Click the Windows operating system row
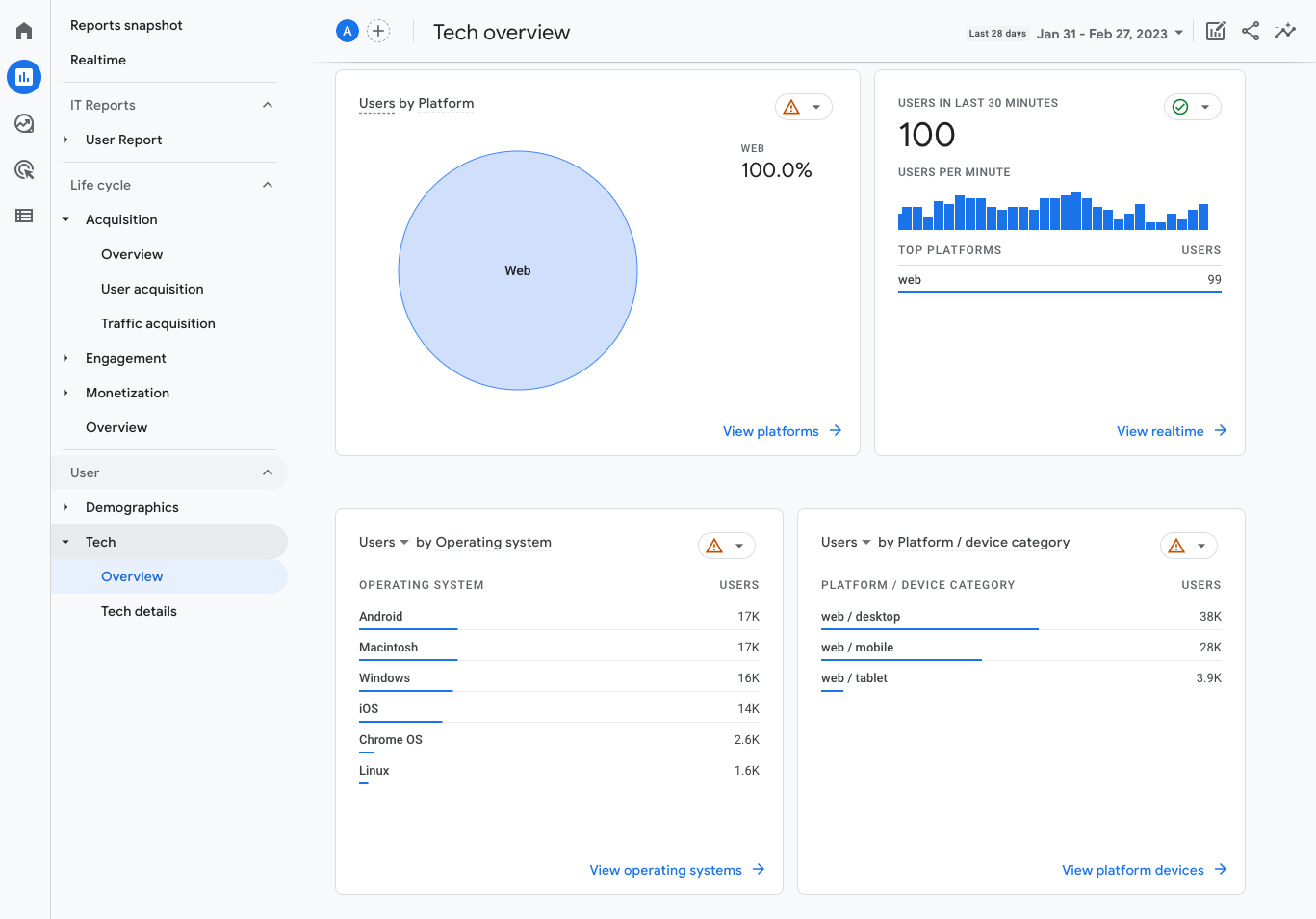This screenshot has height=919, width=1316. tap(558, 677)
